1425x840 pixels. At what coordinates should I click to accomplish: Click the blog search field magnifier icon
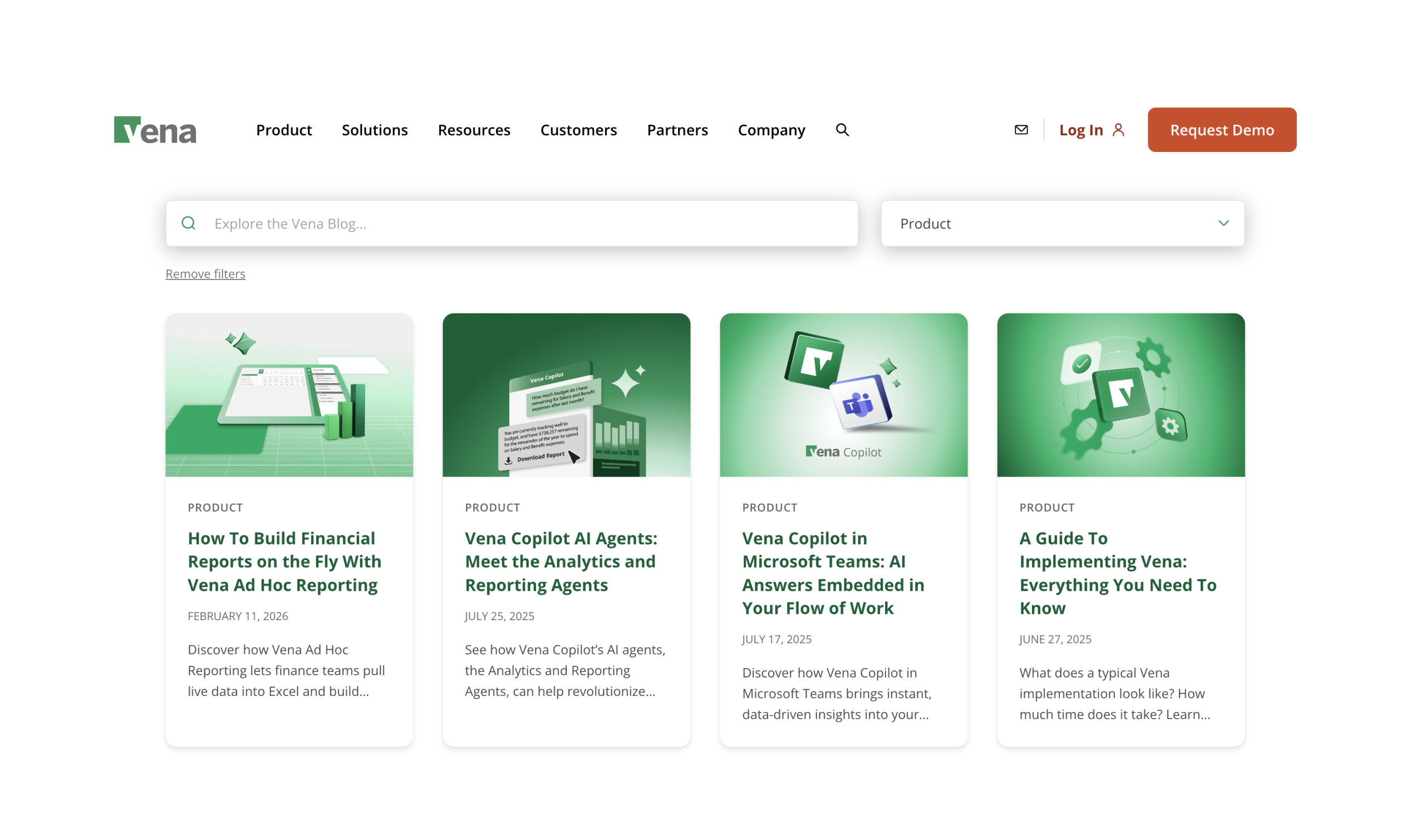pyautogui.click(x=189, y=224)
